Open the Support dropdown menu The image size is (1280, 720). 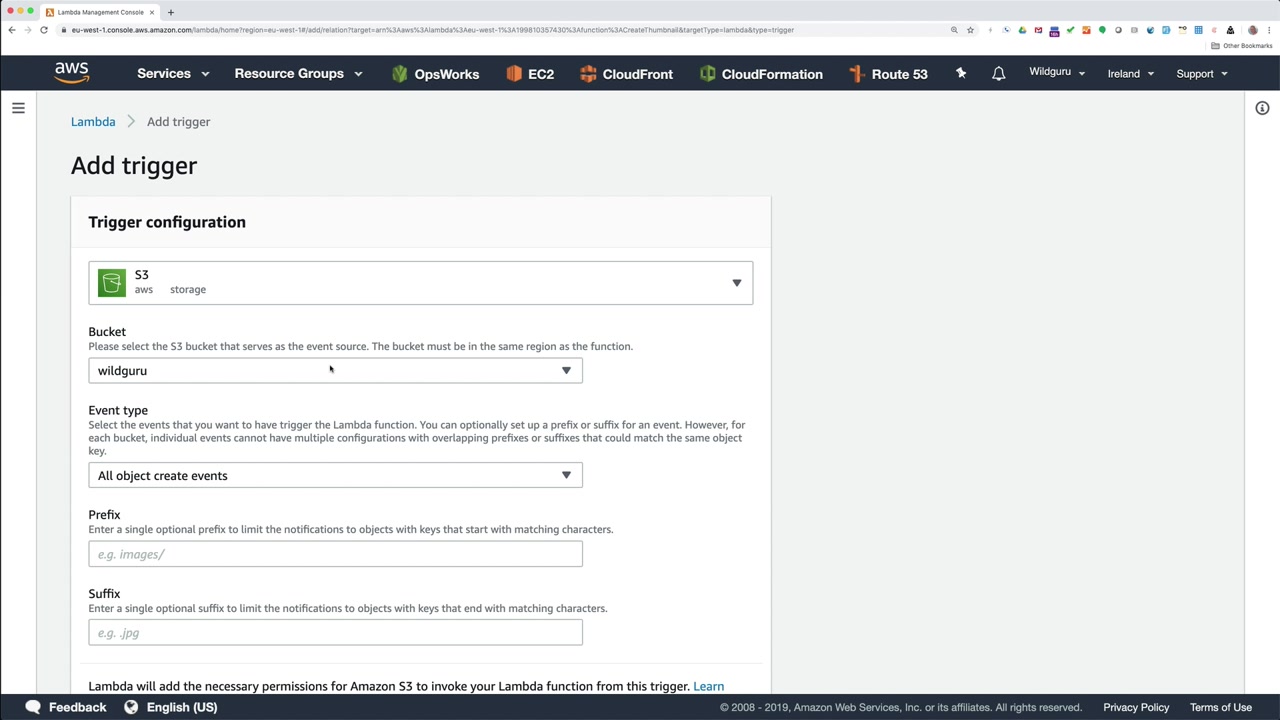[x=1202, y=73]
